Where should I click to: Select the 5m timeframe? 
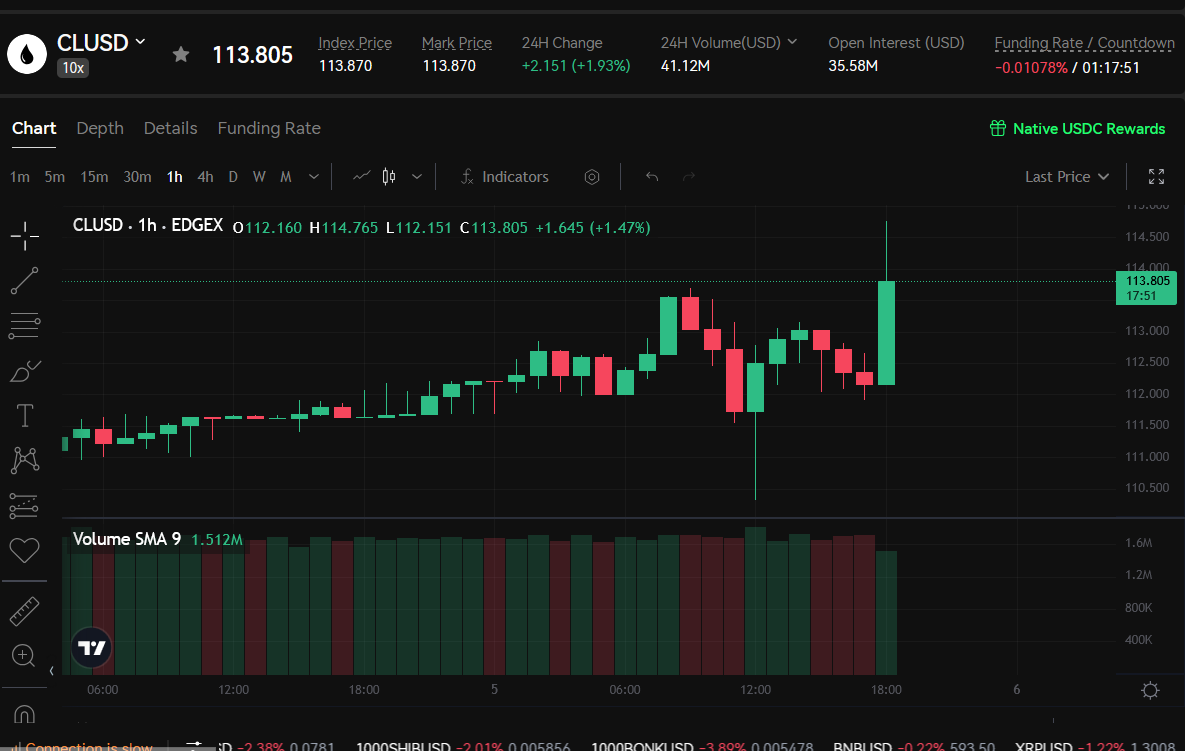[x=54, y=177]
